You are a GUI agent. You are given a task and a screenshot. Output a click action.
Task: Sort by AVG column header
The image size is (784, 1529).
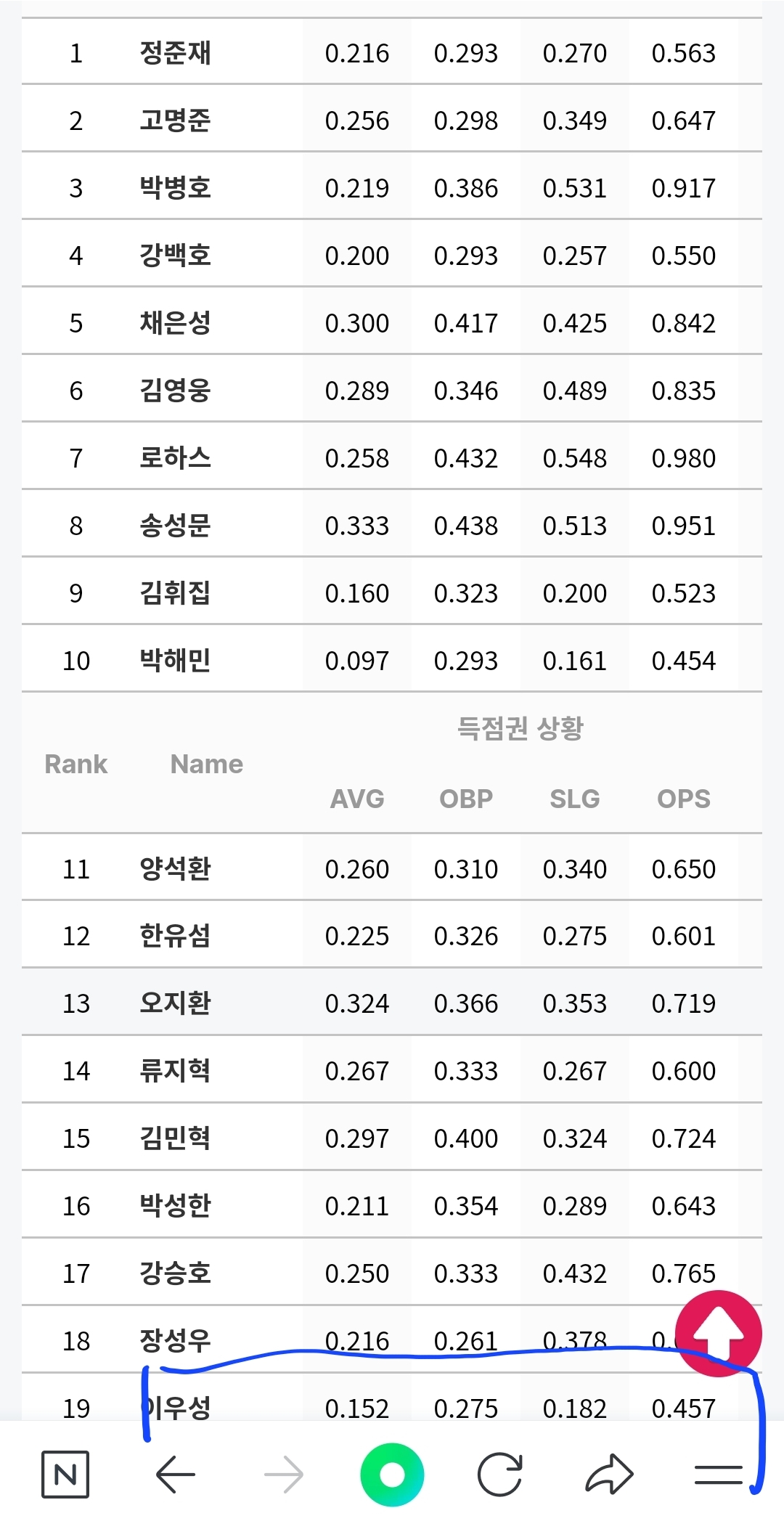coord(357,799)
